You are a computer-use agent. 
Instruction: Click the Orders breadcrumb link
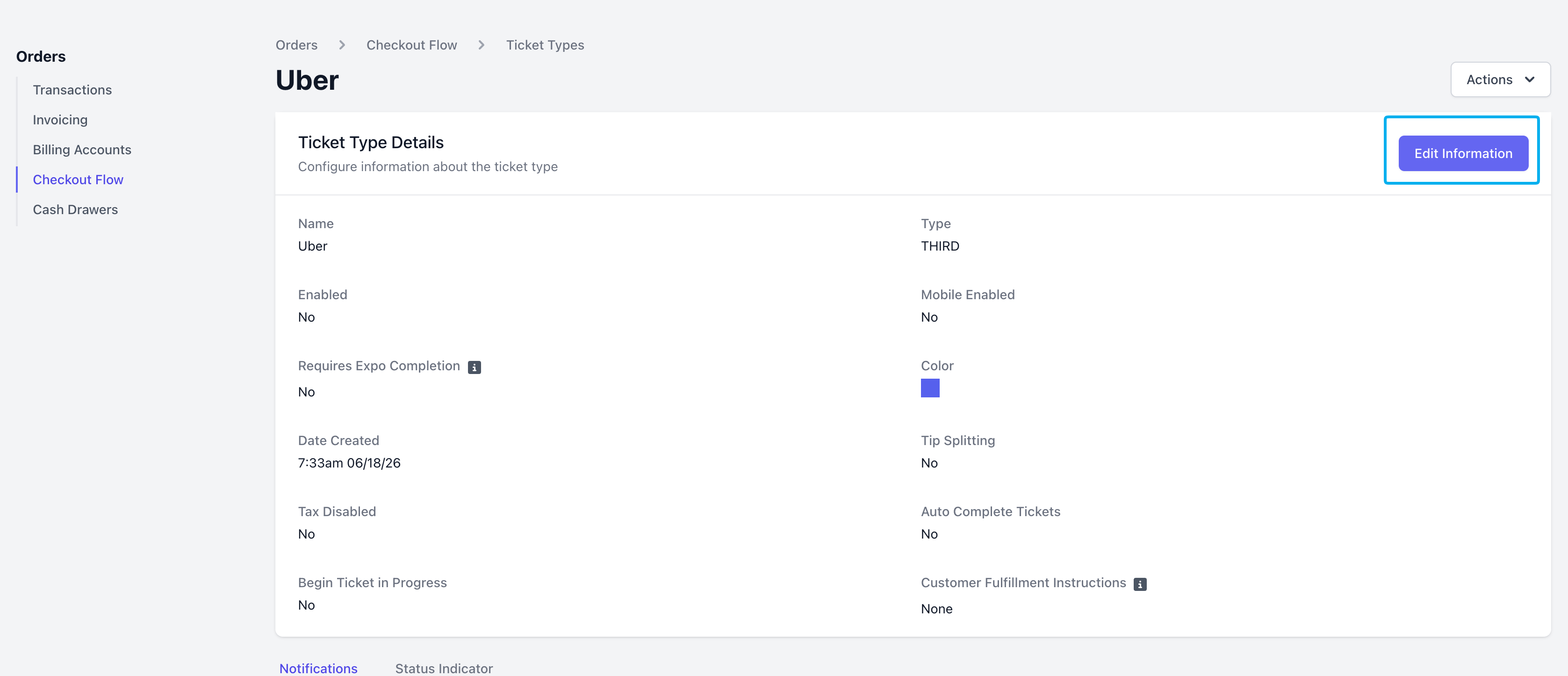click(x=296, y=45)
